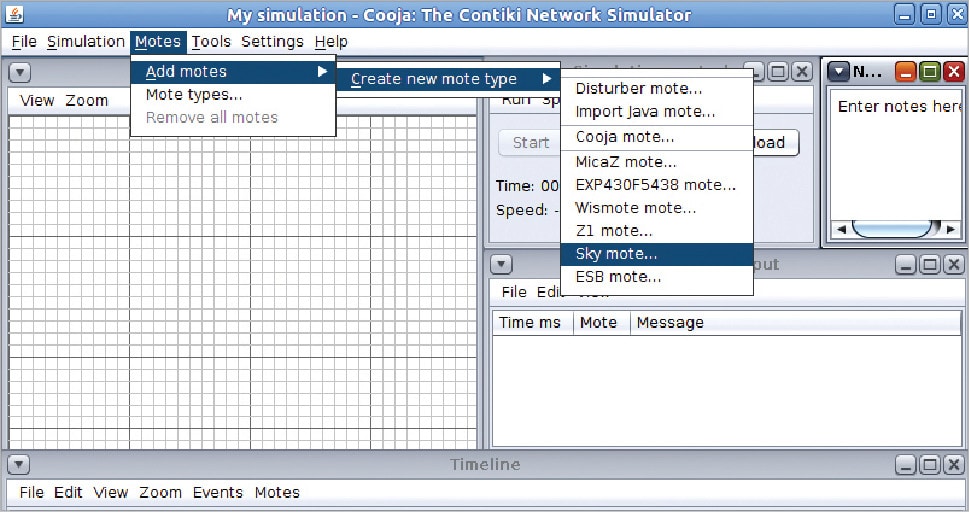Click Notes scrollbar left arrow
969x512 pixels.
(841, 229)
